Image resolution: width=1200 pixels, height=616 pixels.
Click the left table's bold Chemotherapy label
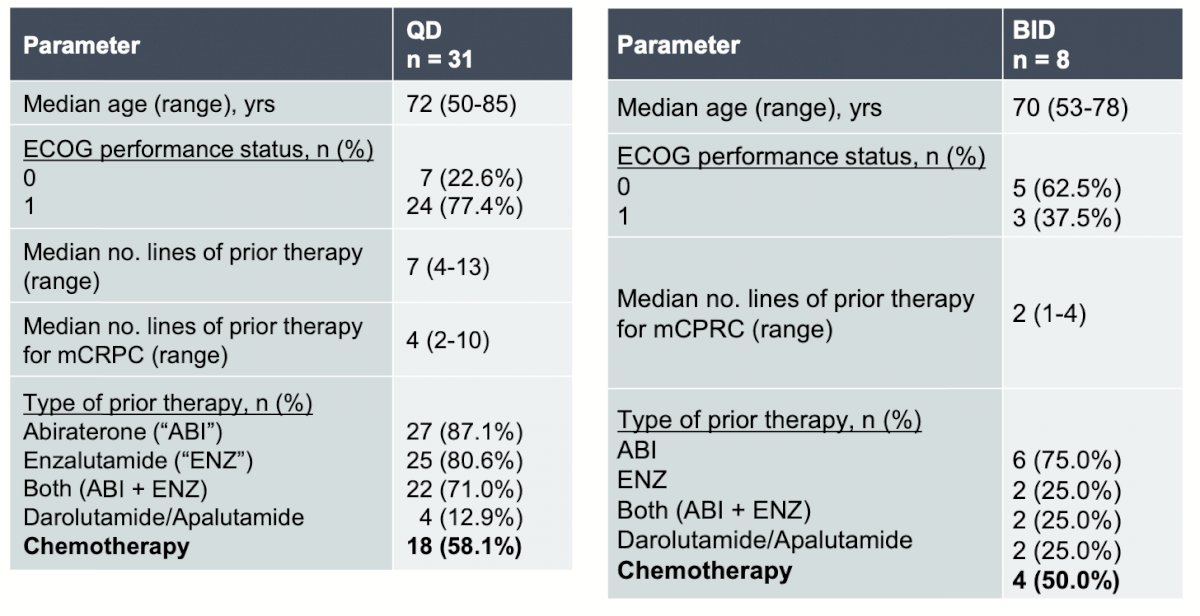(x=105, y=547)
